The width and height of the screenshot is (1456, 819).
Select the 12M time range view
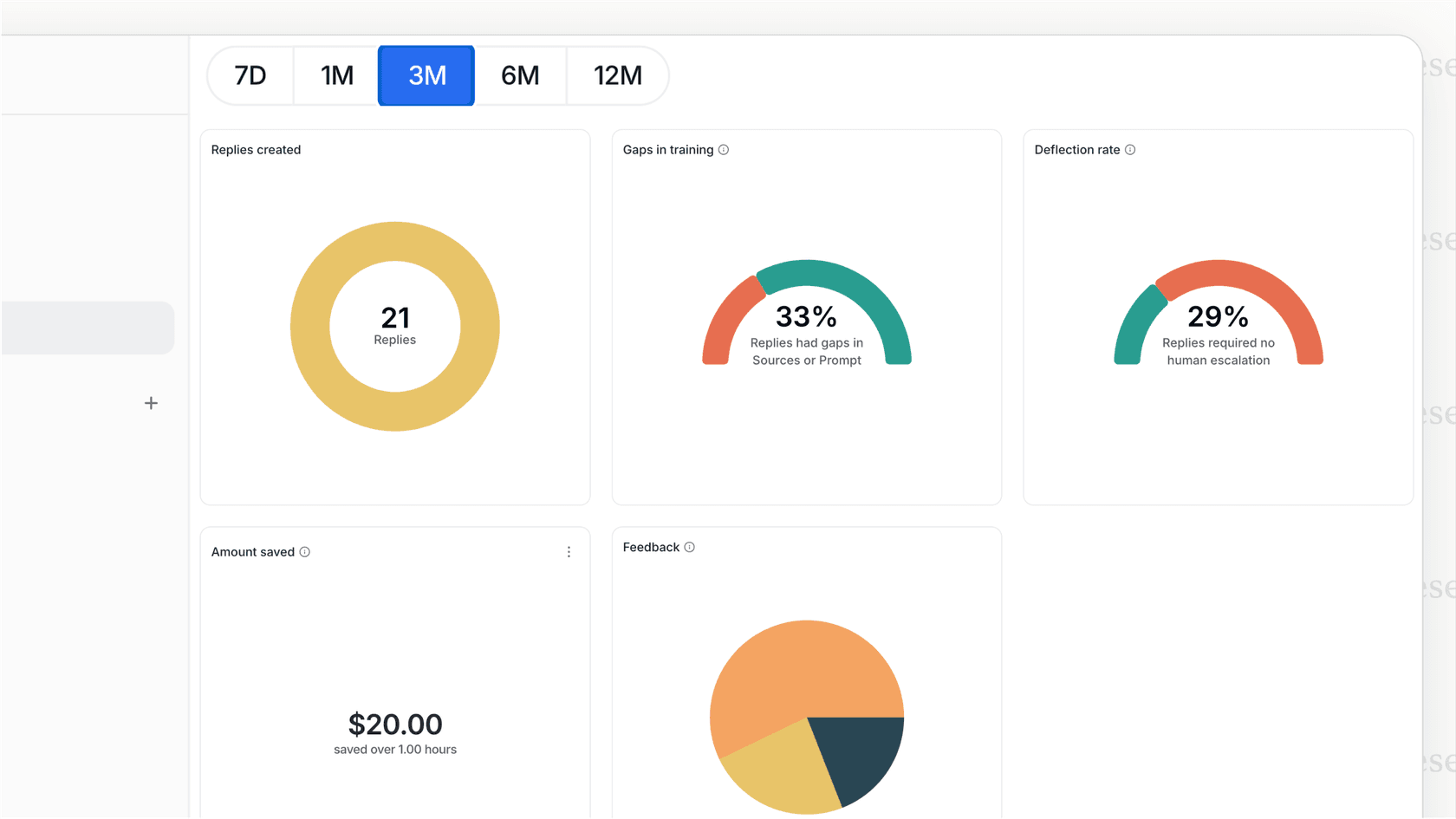617,75
